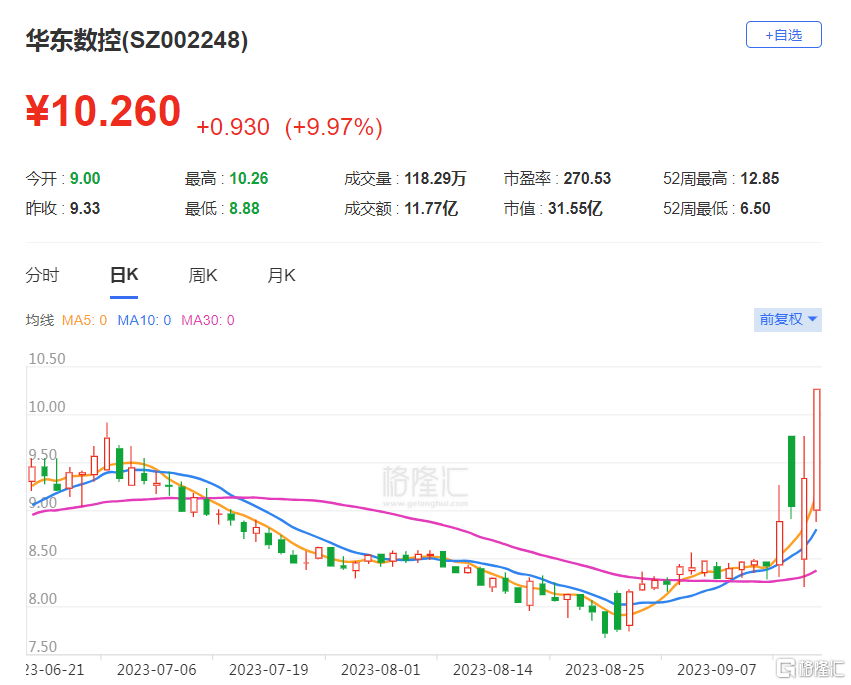The width and height of the screenshot is (851, 685).
Task: Click the tall latest red candlestick
Action: (x=816, y=449)
